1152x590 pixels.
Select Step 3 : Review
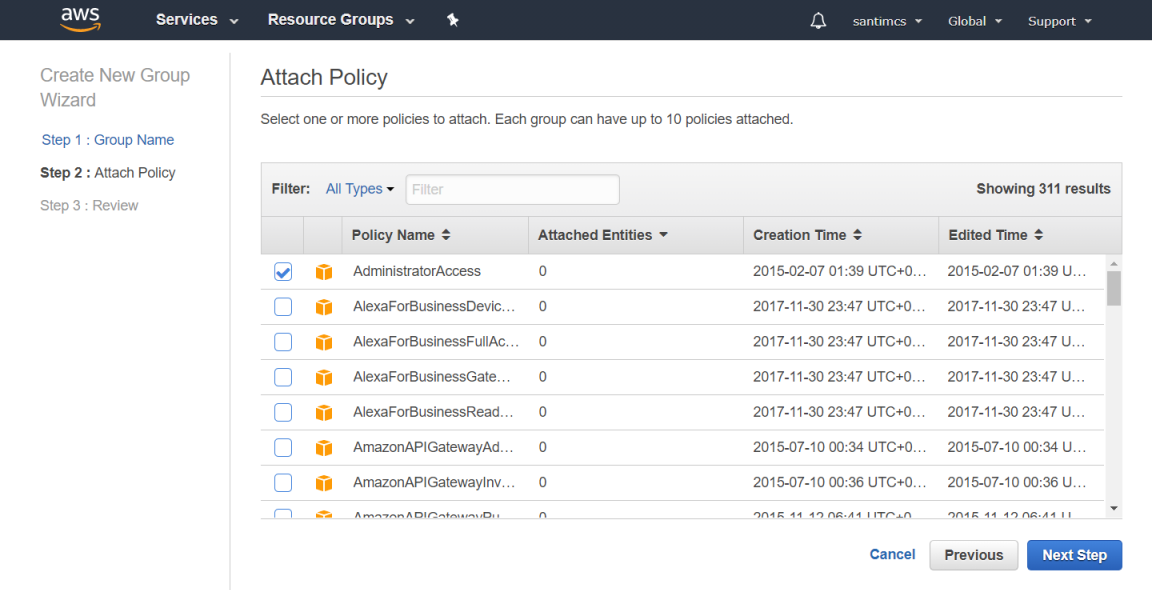point(89,206)
